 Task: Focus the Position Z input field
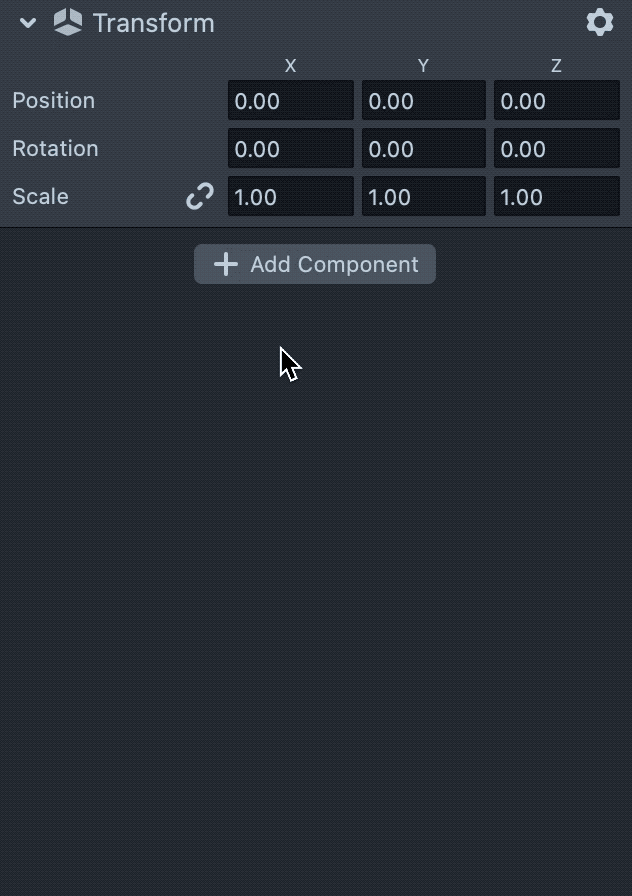556,101
